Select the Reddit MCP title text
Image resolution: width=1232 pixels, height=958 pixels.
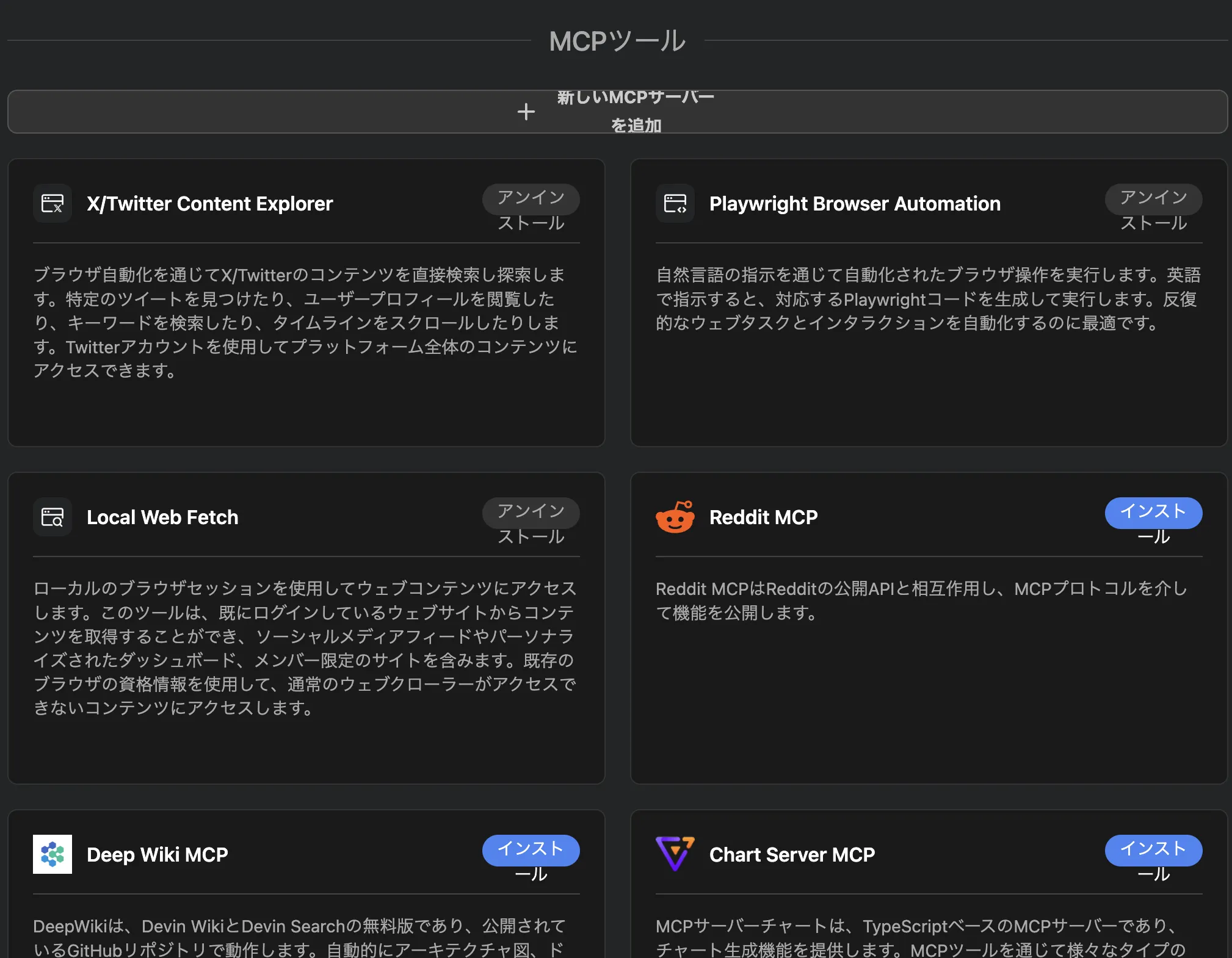pyautogui.click(x=763, y=517)
